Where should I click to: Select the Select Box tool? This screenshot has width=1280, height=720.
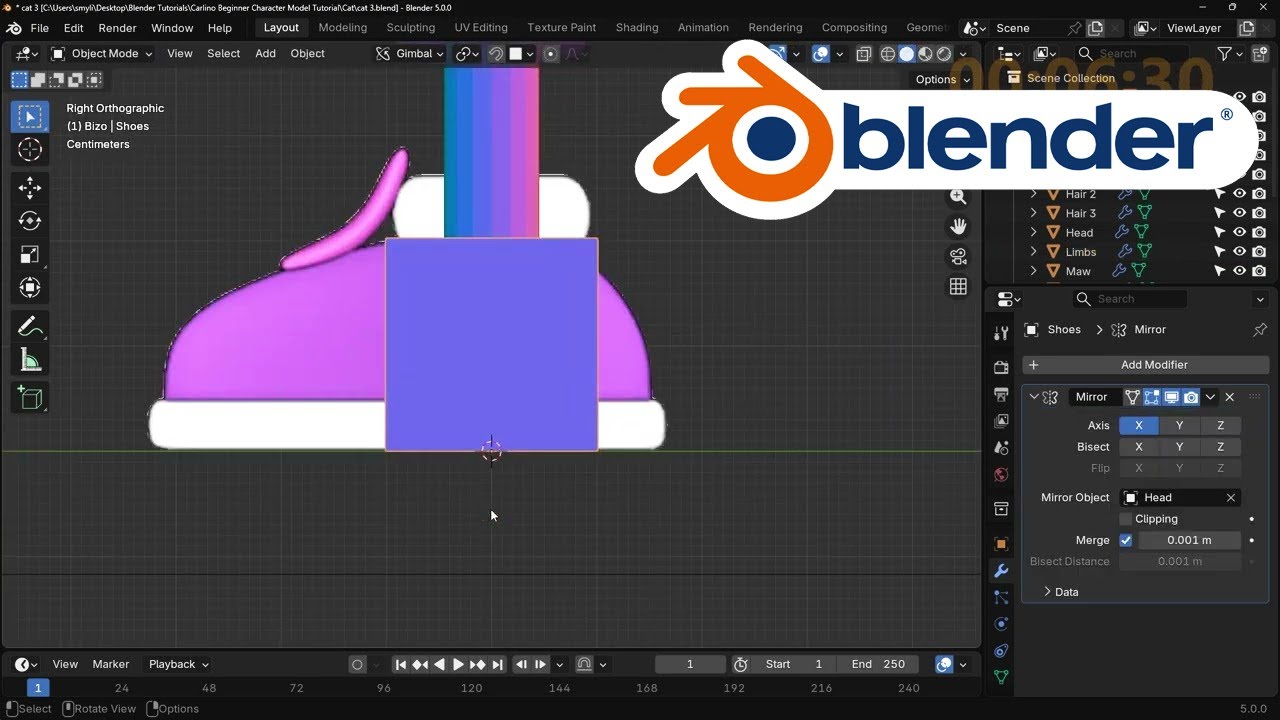[x=30, y=117]
